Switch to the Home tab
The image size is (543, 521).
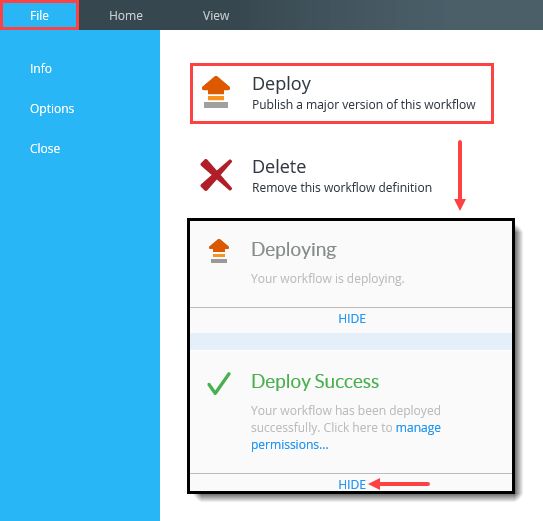coord(126,16)
